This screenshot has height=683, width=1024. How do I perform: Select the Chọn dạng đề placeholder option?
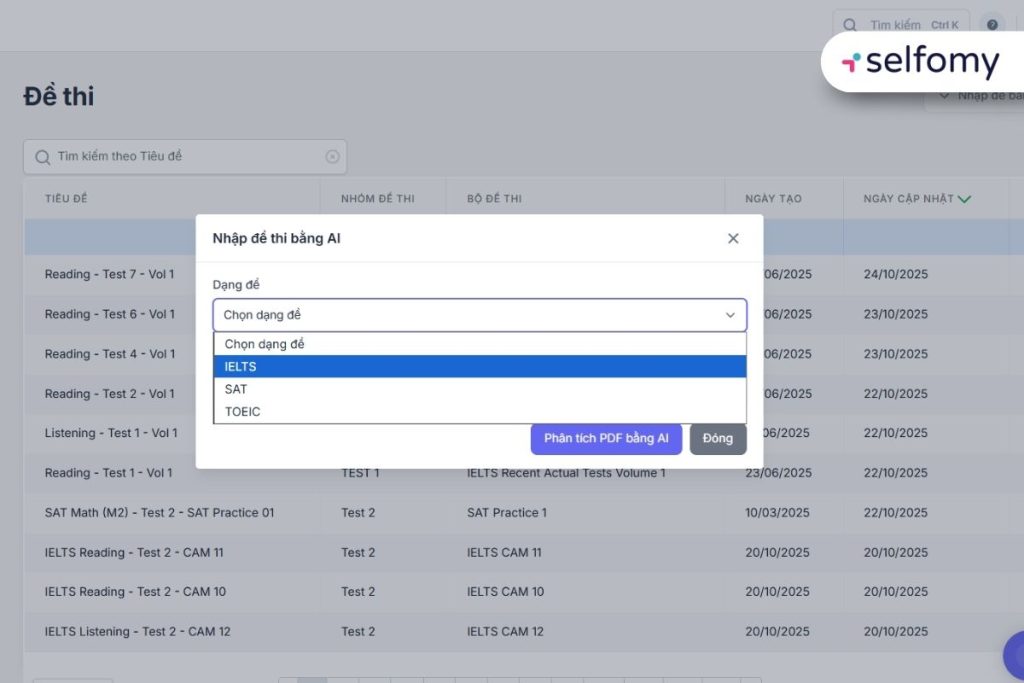[479, 344]
